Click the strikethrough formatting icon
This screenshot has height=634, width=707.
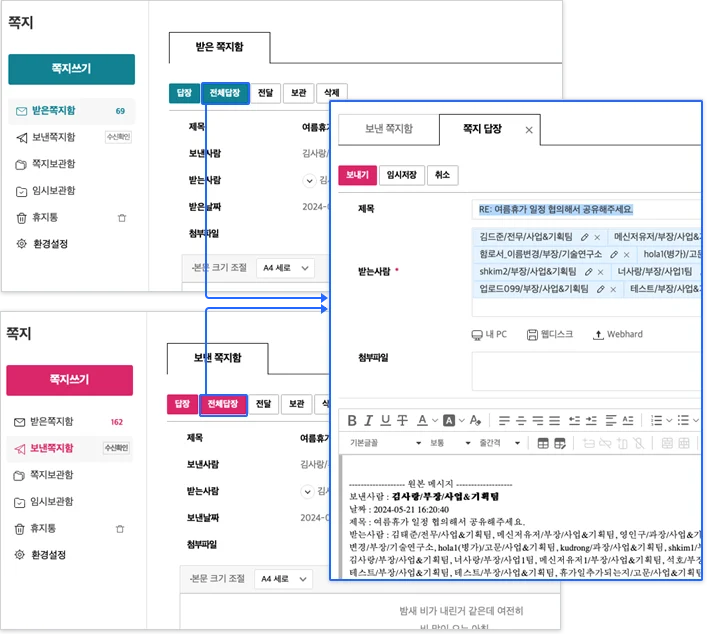coord(402,420)
